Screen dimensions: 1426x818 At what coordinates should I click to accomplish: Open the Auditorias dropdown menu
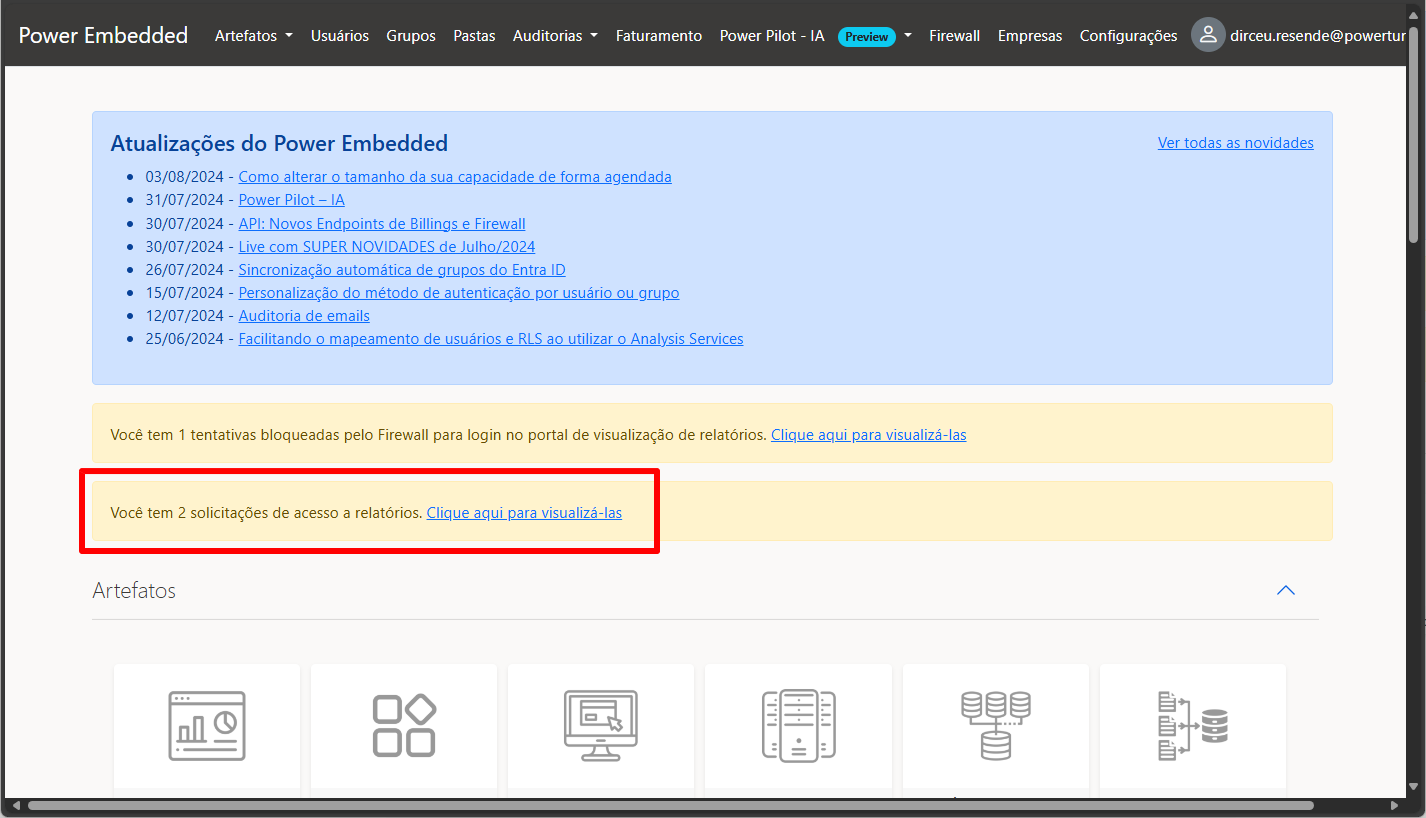pyautogui.click(x=555, y=35)
